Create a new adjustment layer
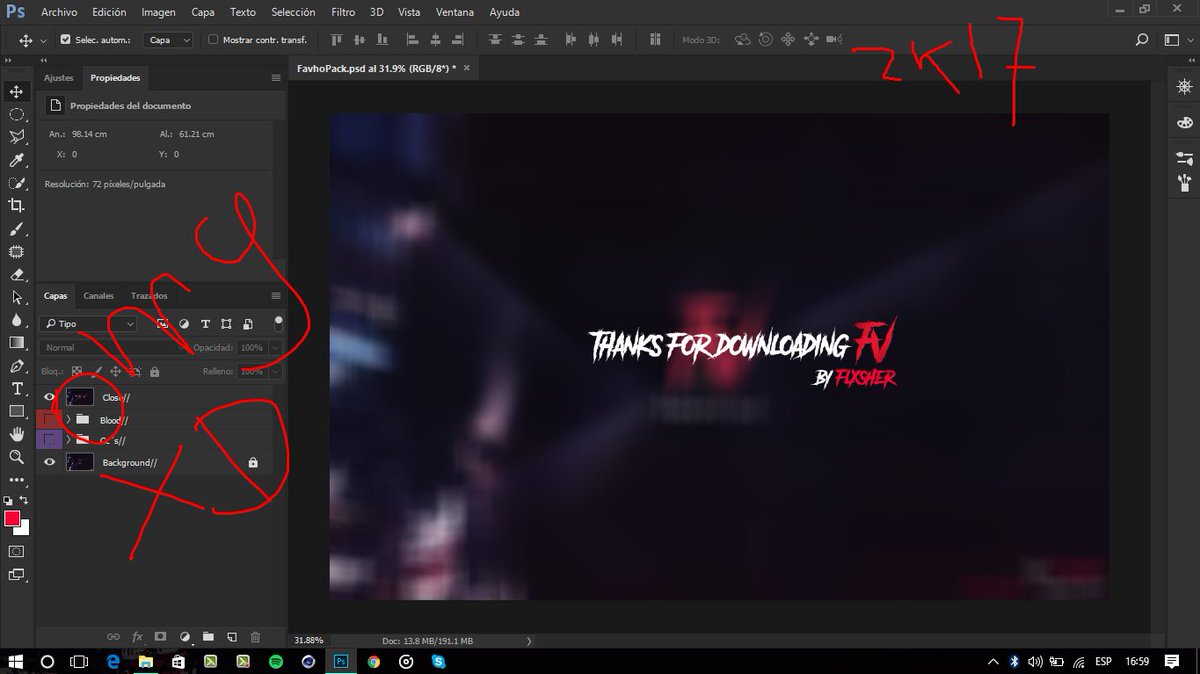This screenshot has width=1200, height=674. tap(184, 637)
